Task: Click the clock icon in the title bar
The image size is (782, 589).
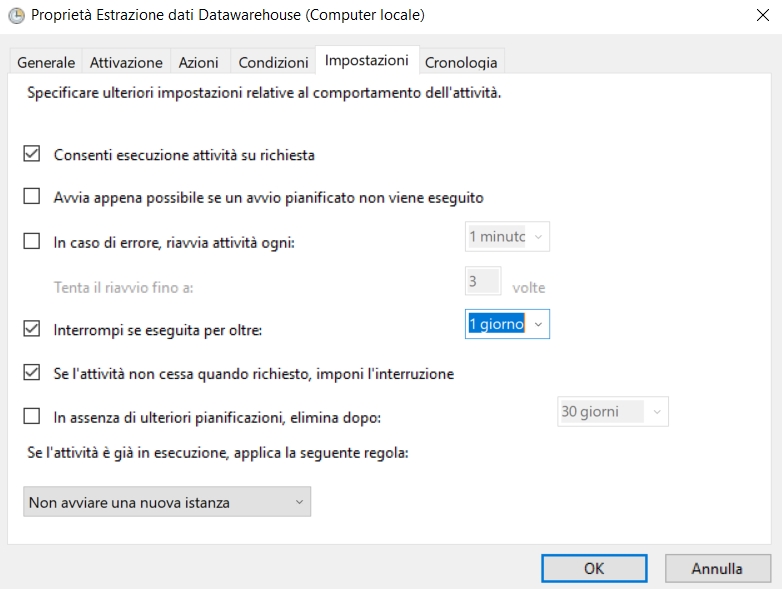Action: 15,17
